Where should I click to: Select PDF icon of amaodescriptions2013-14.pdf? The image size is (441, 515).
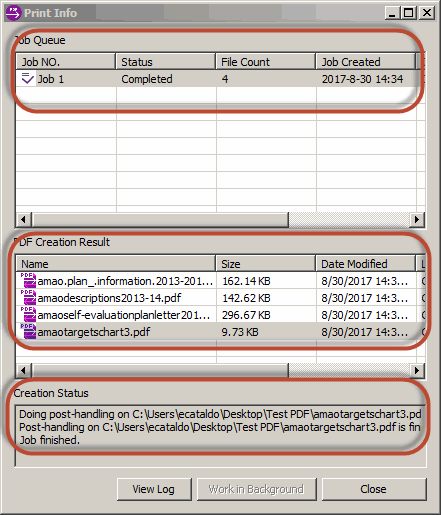tap(28, 297)
